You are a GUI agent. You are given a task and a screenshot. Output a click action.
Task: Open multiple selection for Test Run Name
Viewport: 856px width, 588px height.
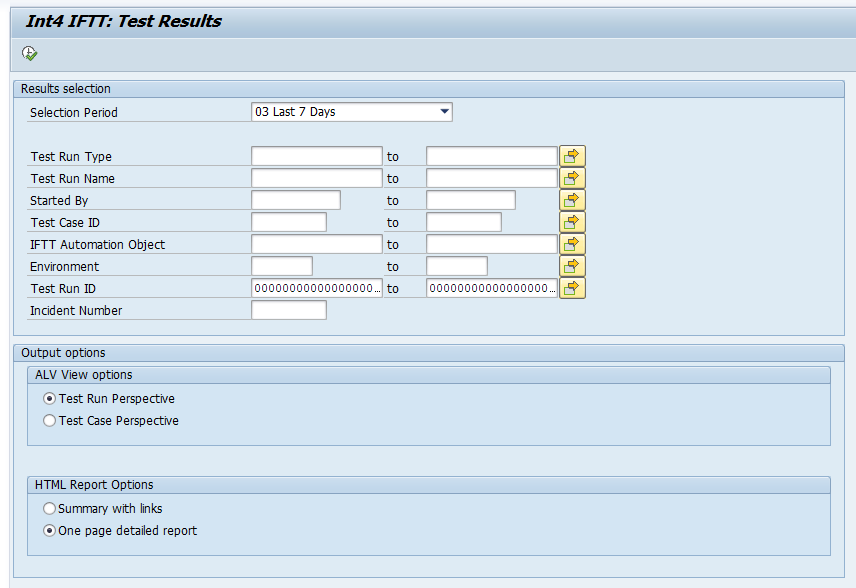coord(572,178)
